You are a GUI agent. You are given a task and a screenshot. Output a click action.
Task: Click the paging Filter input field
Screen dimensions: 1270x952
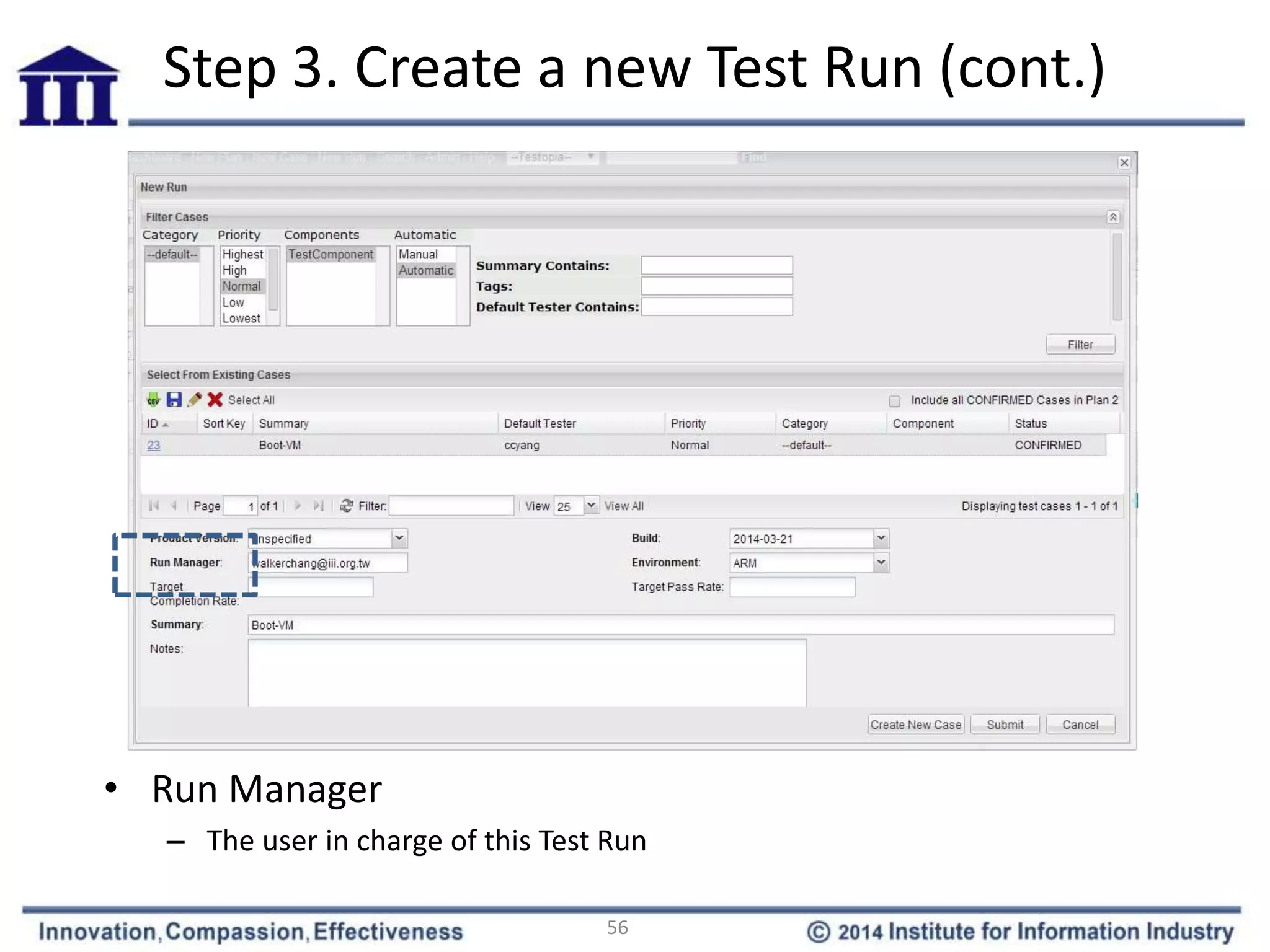pos(451,506)
